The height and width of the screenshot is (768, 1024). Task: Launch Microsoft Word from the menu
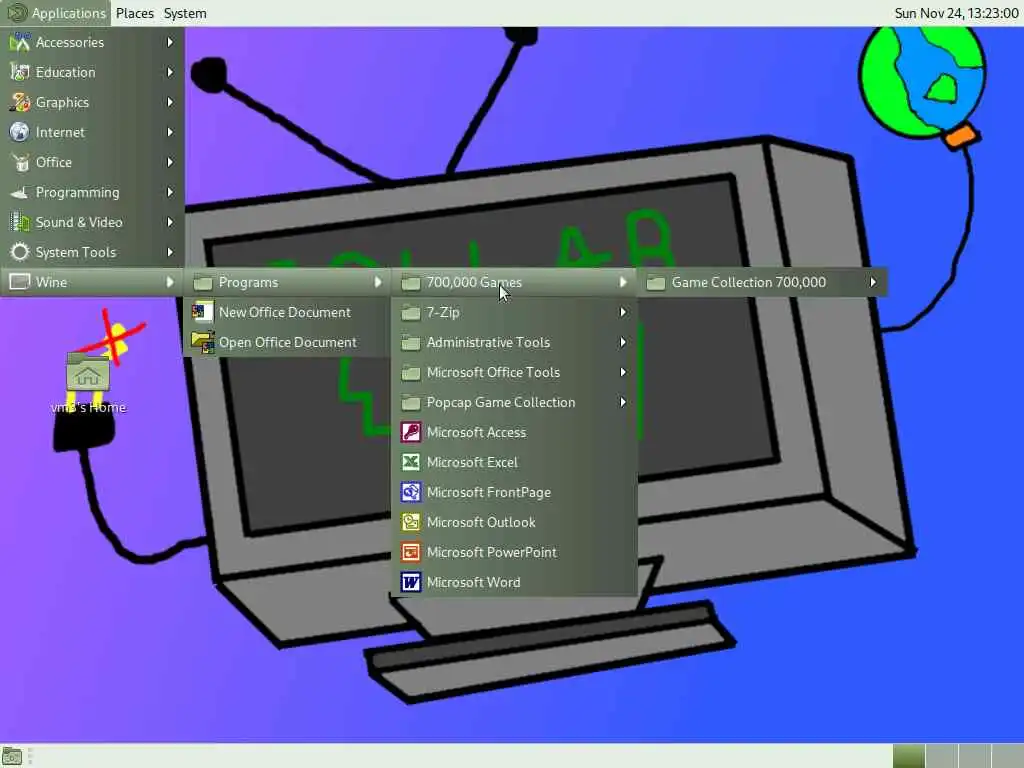[x=514, y=583]
